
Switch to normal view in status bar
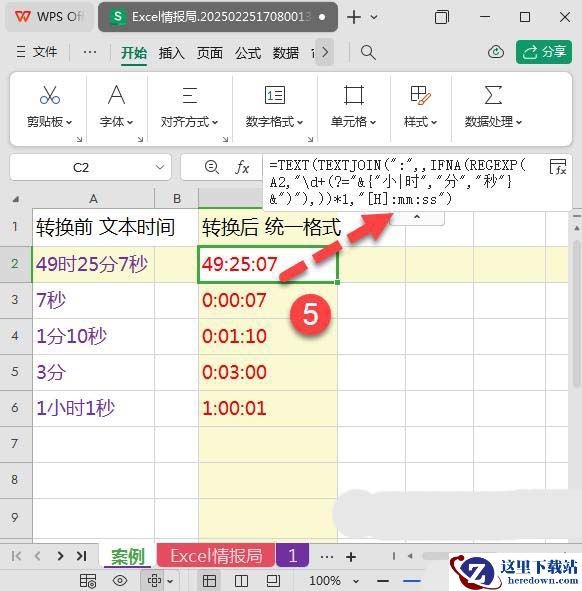209,580
